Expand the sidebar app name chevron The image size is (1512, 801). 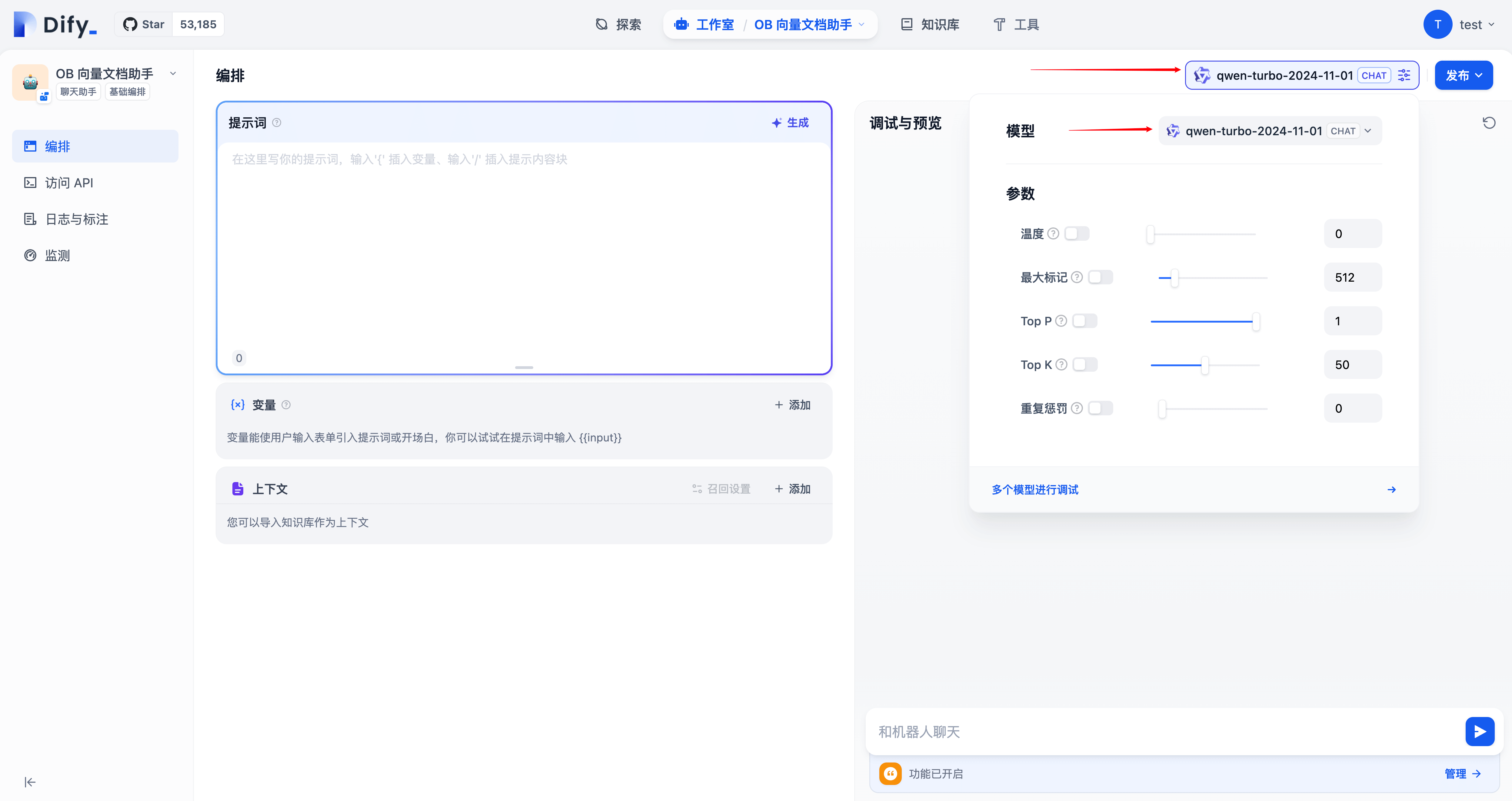pos(173,73)
